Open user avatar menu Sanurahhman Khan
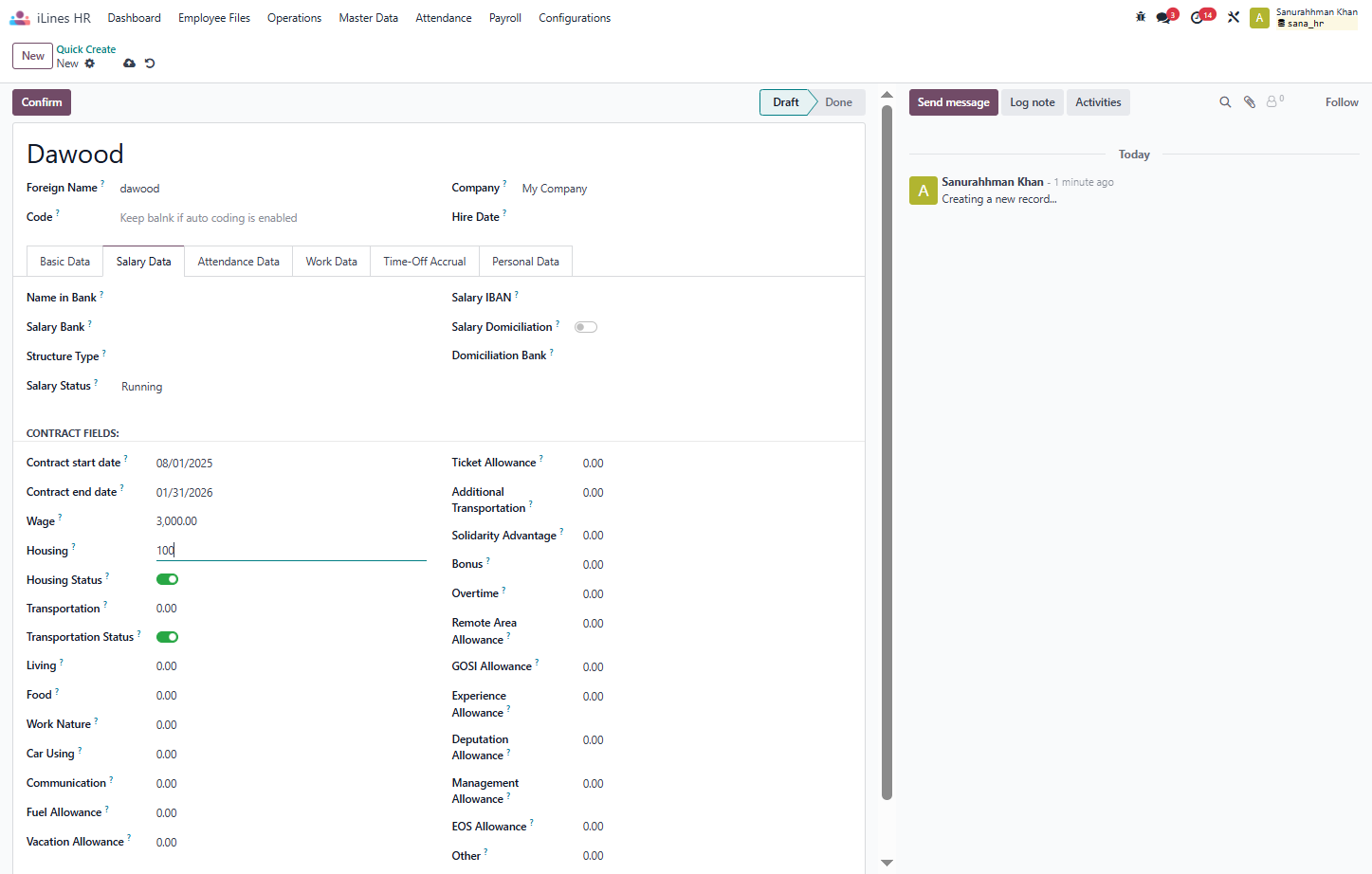The width and height of the screenshot is (1372, 874). tap(1304, 18)
